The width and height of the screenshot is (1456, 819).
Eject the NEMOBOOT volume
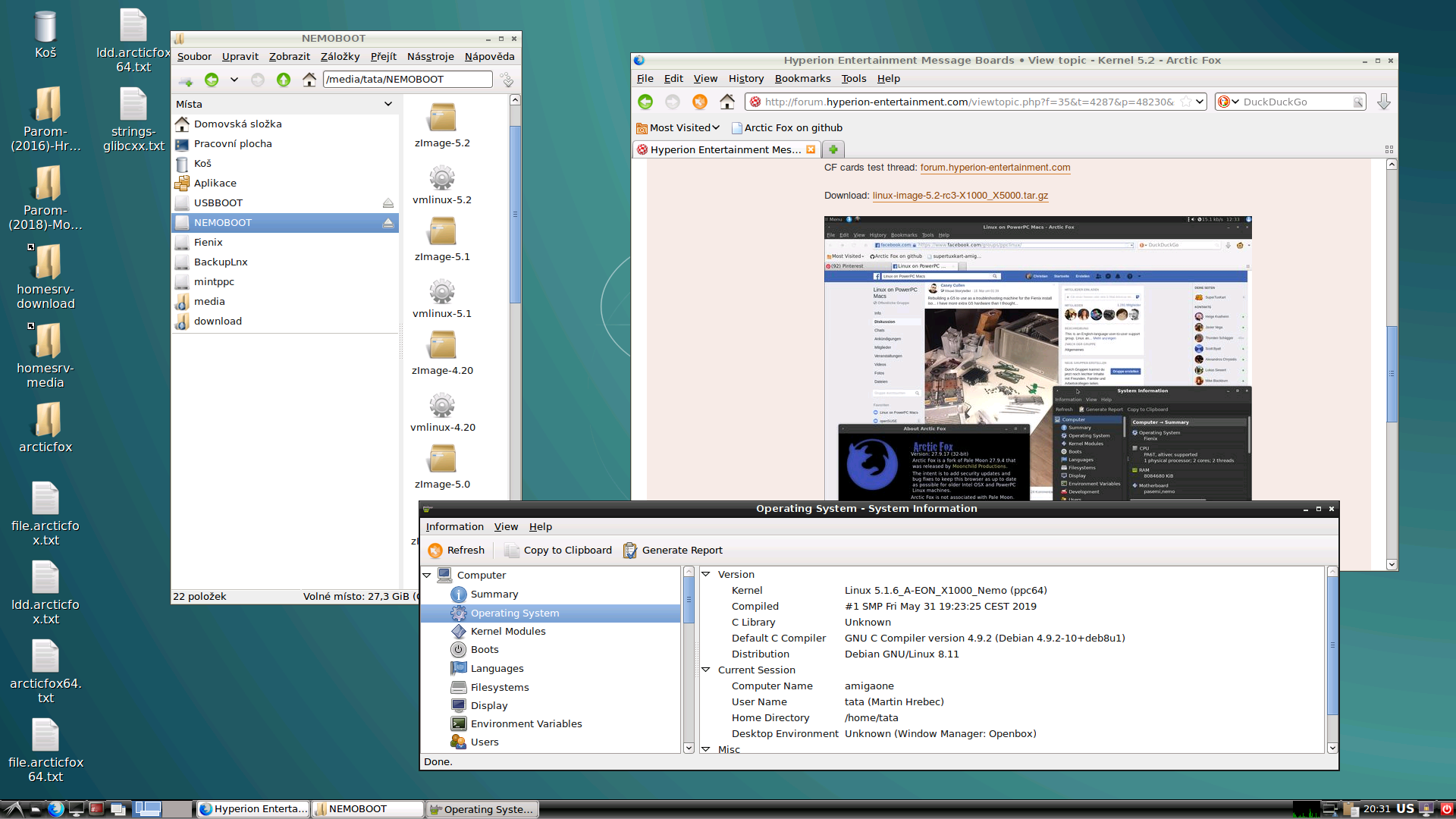pos(388,223)
